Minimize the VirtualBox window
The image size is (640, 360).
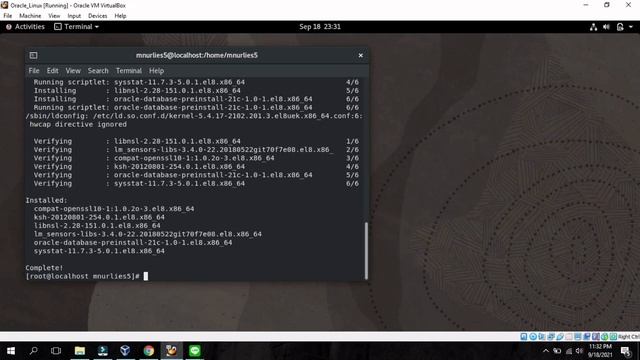pyautogui.click(x=586, y=5)
